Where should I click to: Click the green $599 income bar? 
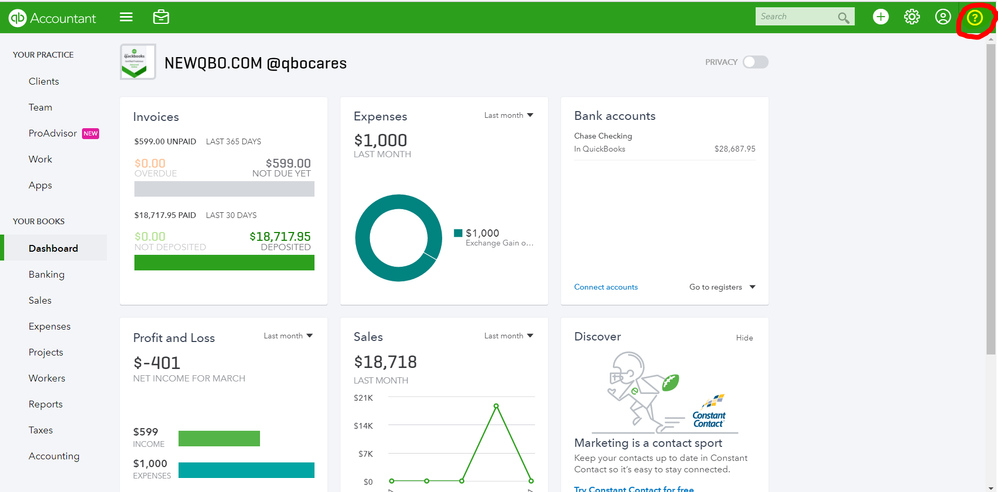pyautogui.click(x=219, y=439)
